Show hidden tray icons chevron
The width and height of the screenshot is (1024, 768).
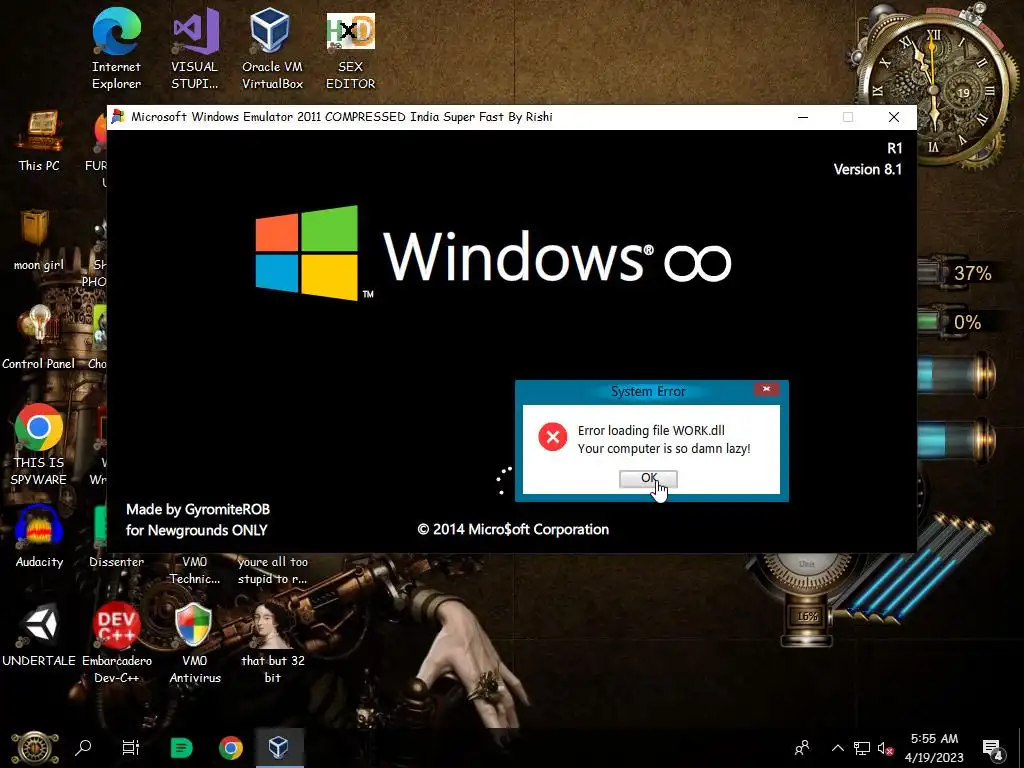pos(837,748)
